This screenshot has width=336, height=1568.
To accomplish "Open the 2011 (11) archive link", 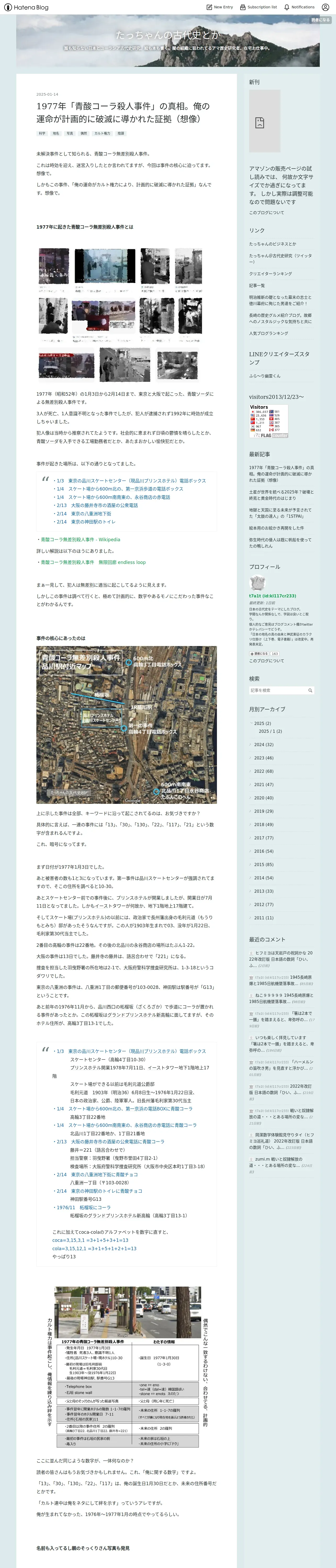I will coord(264,918).
